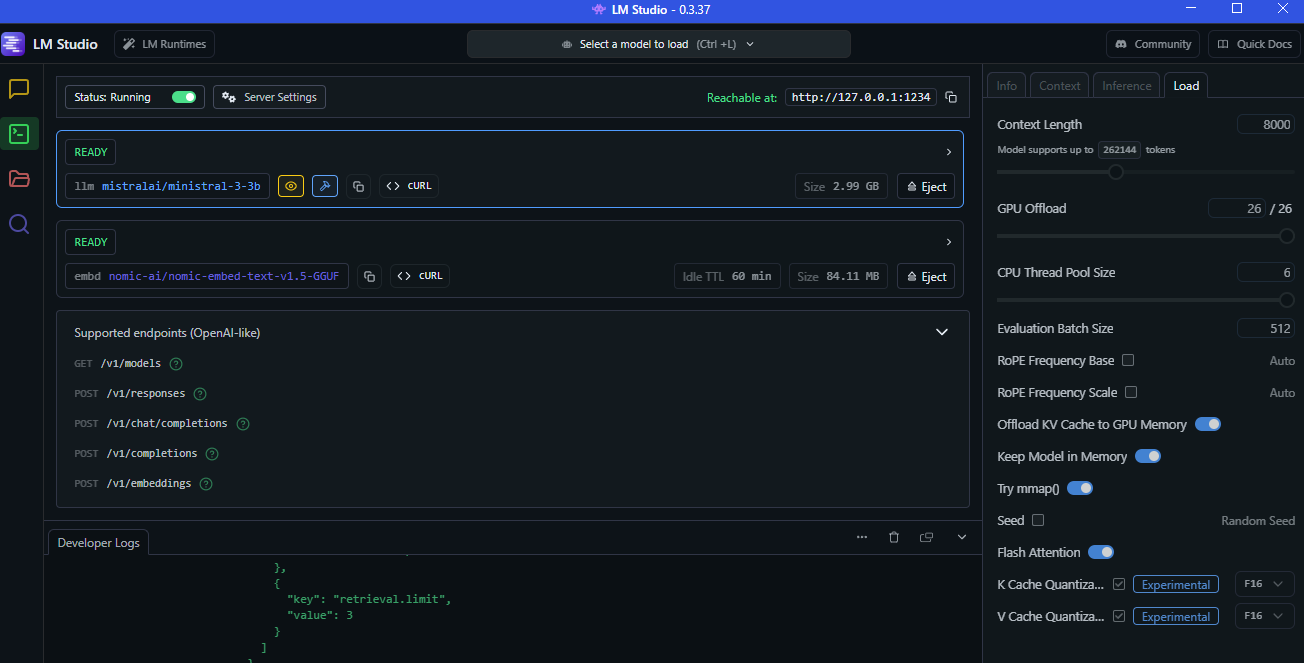Open the My Models folder icon in sidebar

click(18, 178)
